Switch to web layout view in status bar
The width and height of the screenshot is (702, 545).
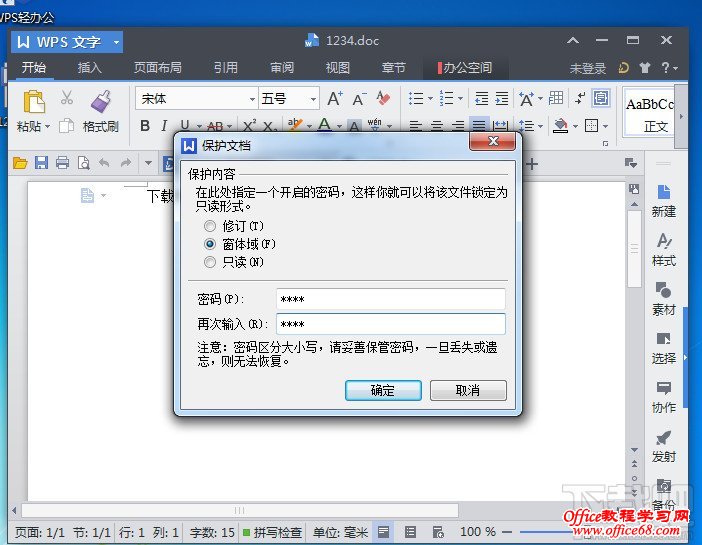point(437,532)
